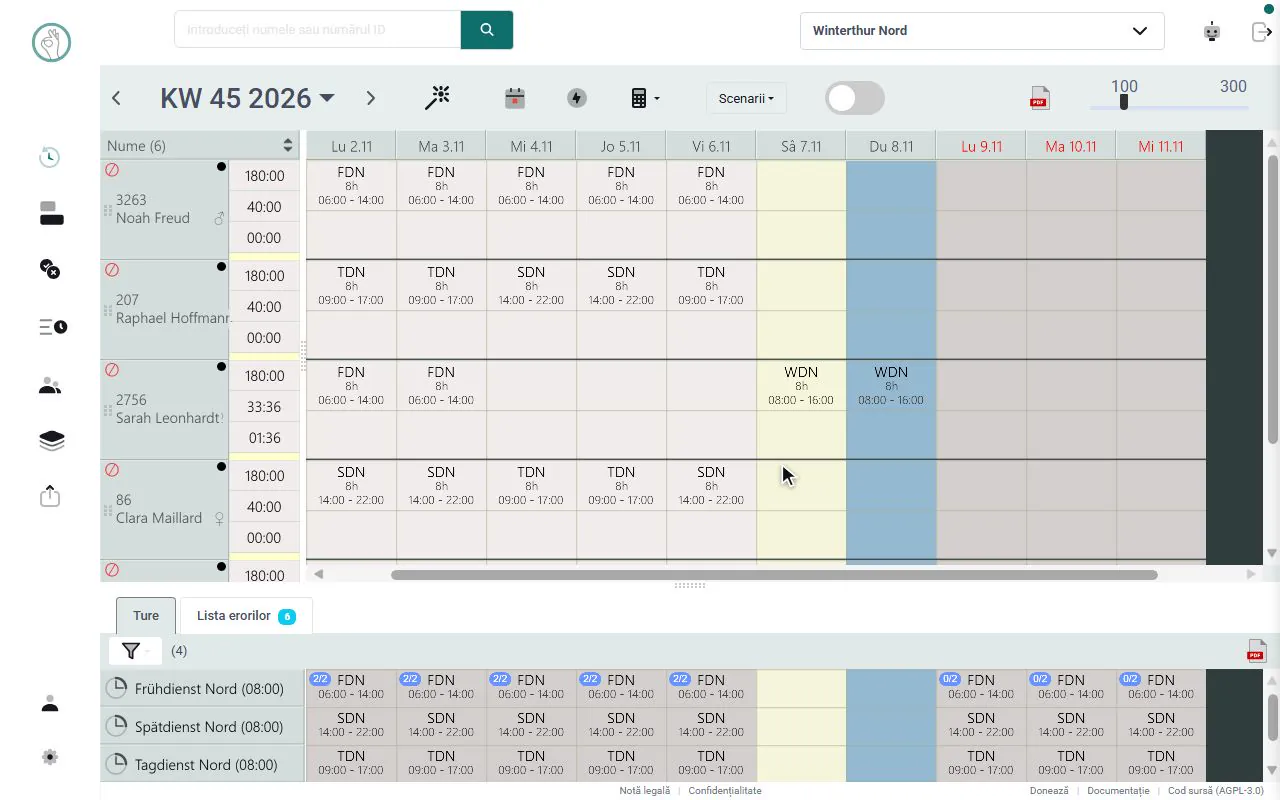Click the logout icon at top right
Viewport: 1280px width, 800px height.
[x=1261, y=31]
